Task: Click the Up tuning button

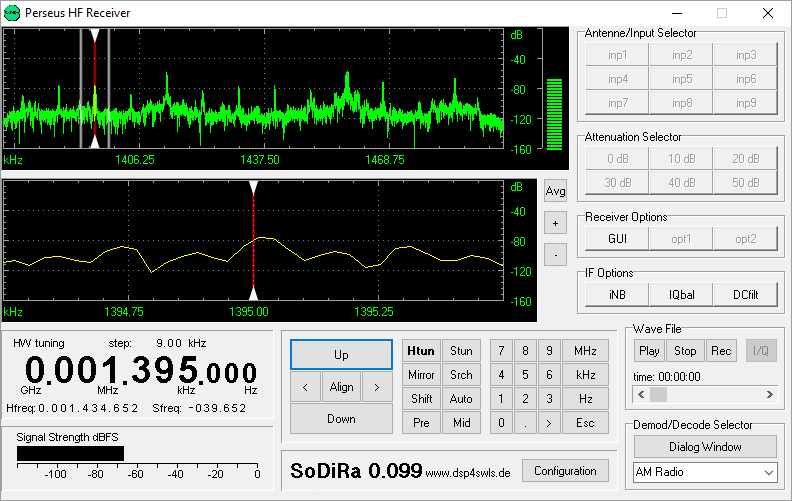Action: pyautogui.click(x=341, y=355)
